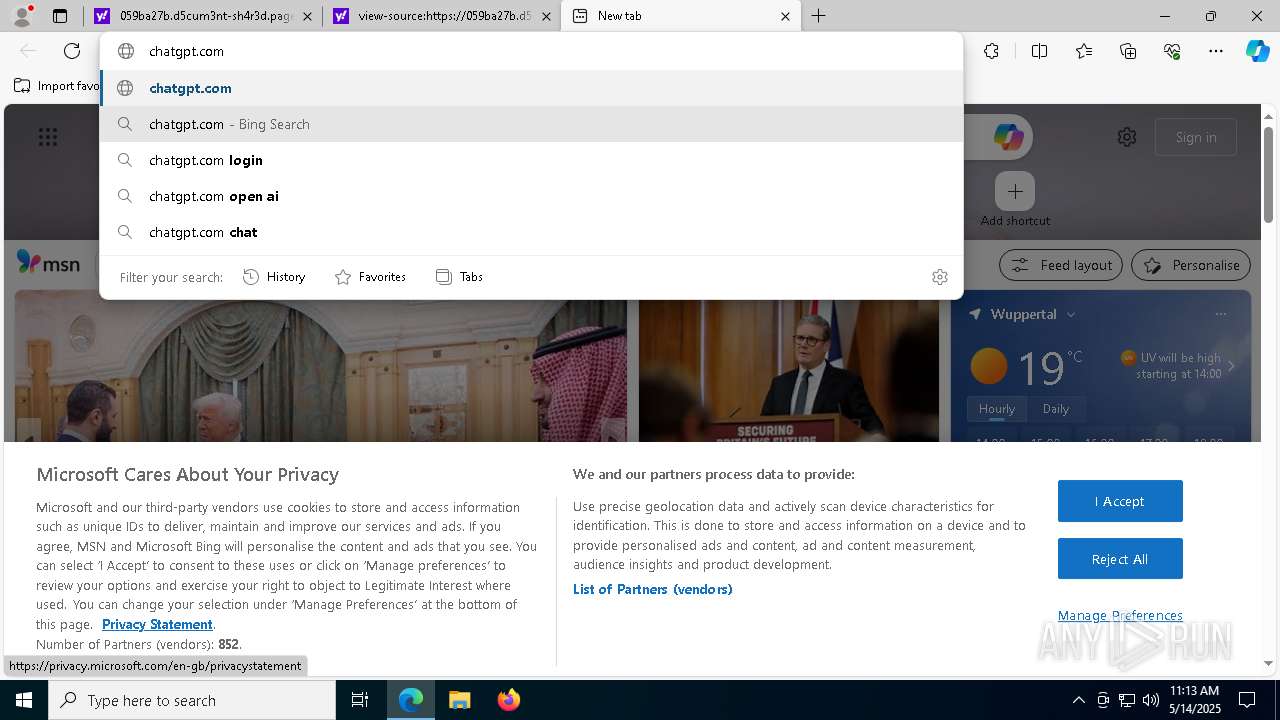The width and height of the screenshot is (1280, 720).
Task: Open address bar suggestion settings gear
Action: point(939,277)
